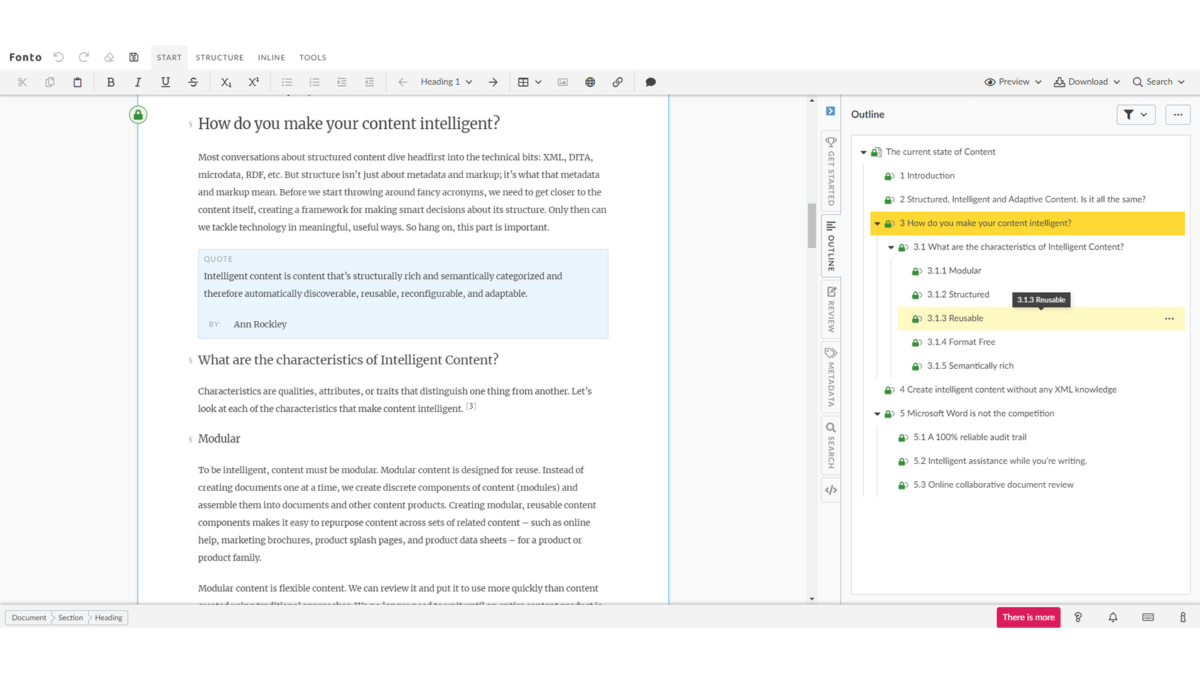Click the paste clipboard icon
This screenshot has width=1200, height=673.
click(x=77, y=82)
